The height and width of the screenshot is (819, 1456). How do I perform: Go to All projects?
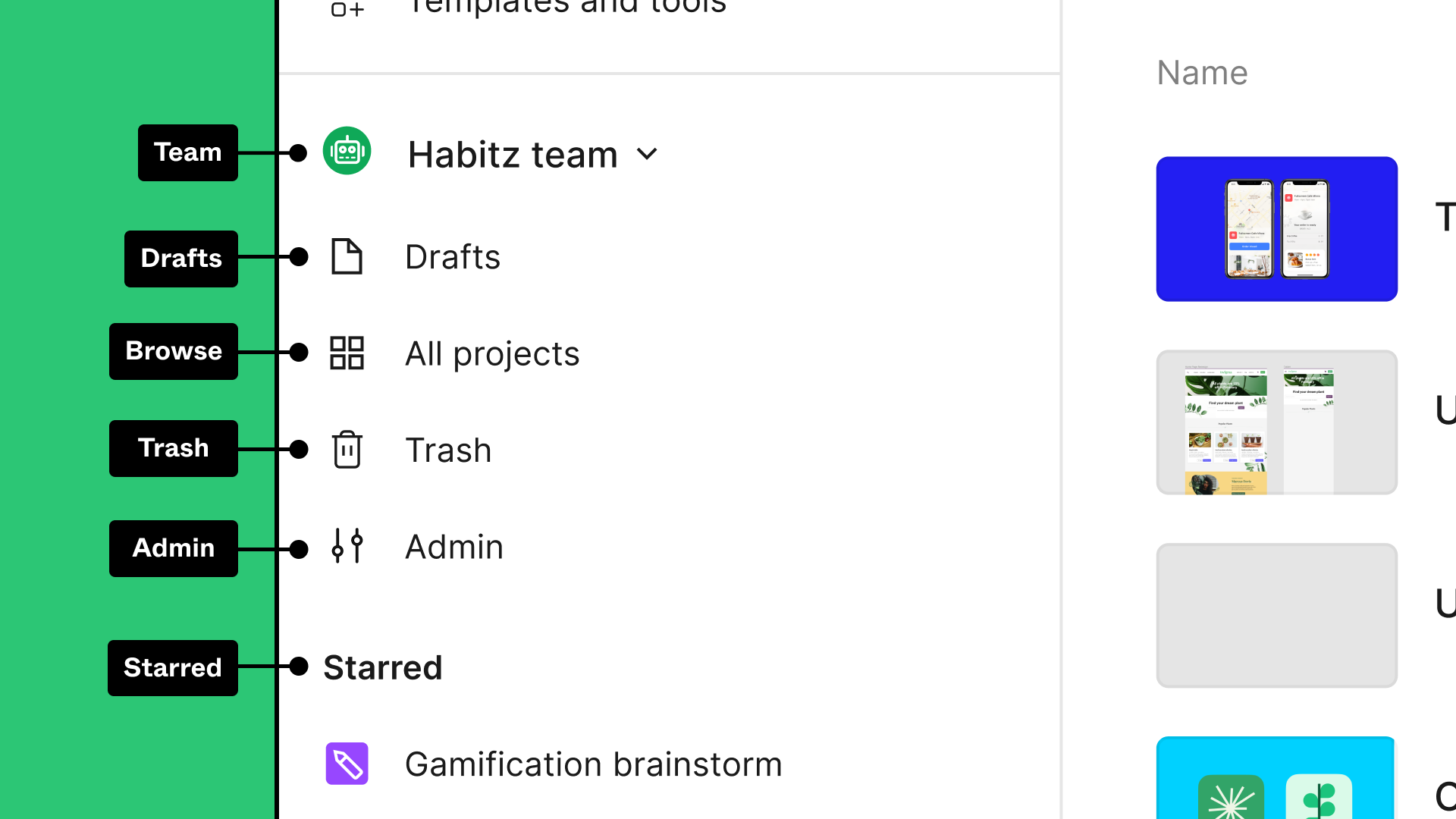coord(492,353)
